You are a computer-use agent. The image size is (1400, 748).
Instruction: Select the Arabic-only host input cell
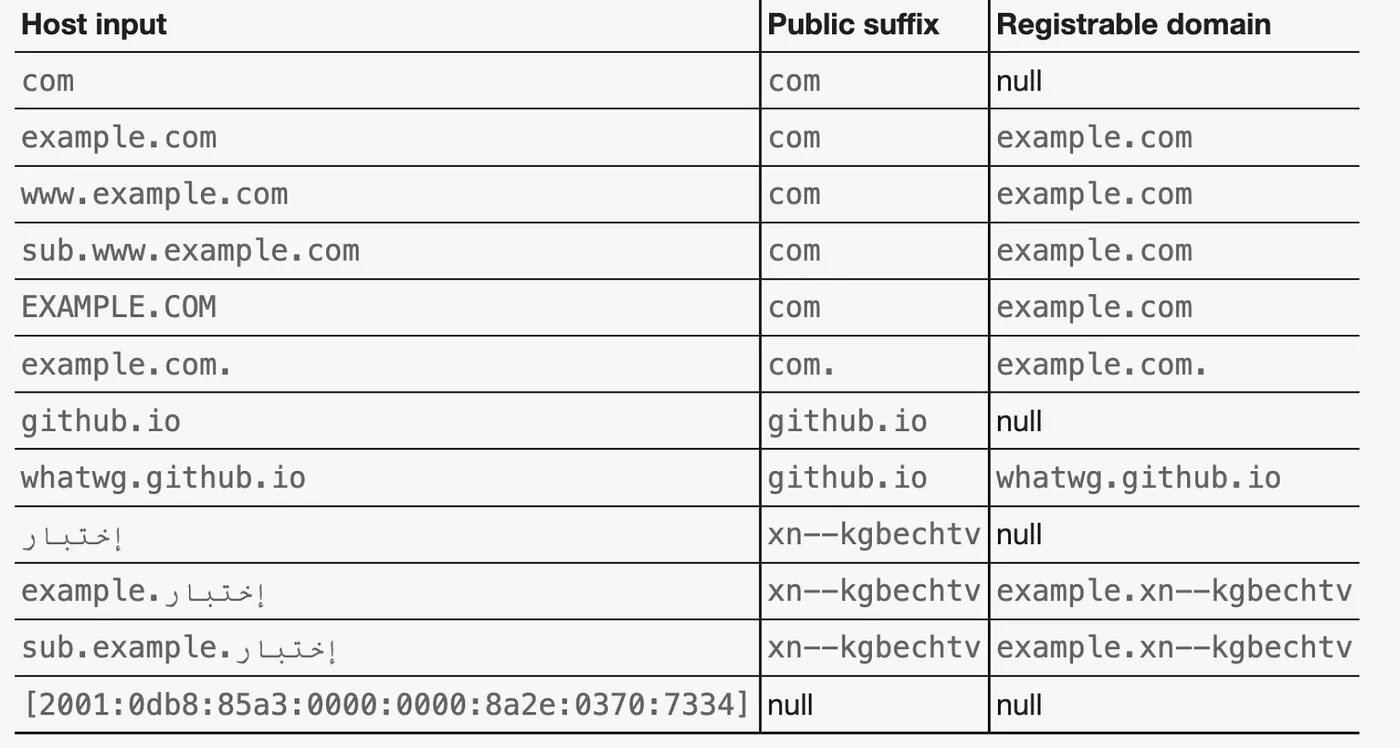coord(72,536)
